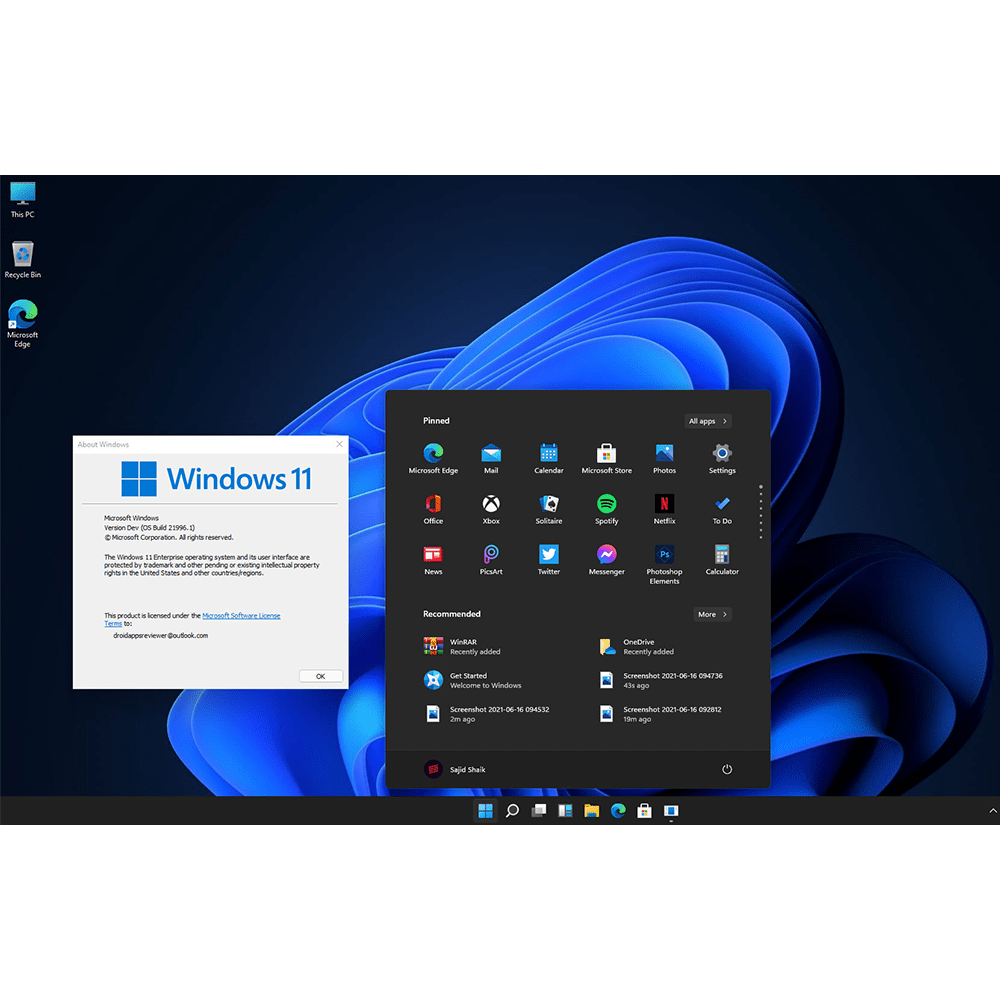Open Search from the taskbar
This screenshot has height=1000, width=1000.
512,811
